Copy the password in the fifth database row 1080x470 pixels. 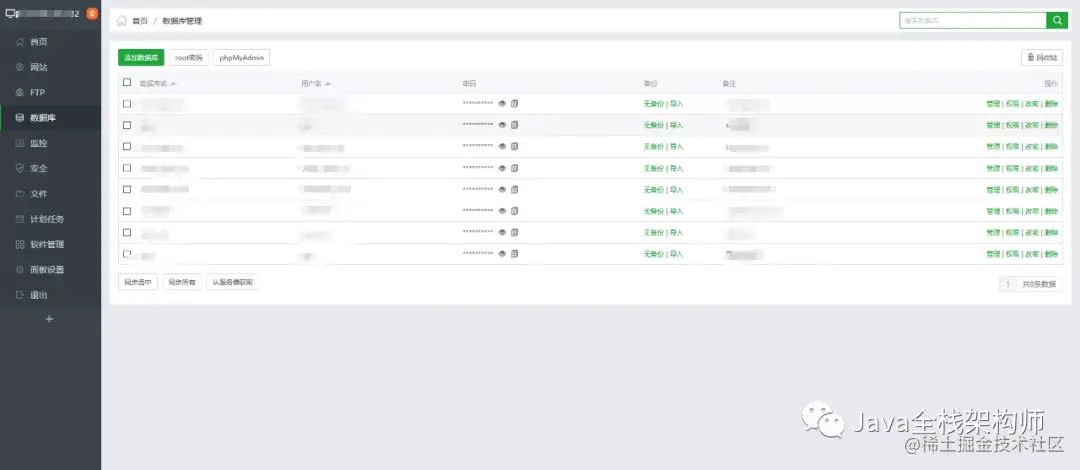pos(515,189)
